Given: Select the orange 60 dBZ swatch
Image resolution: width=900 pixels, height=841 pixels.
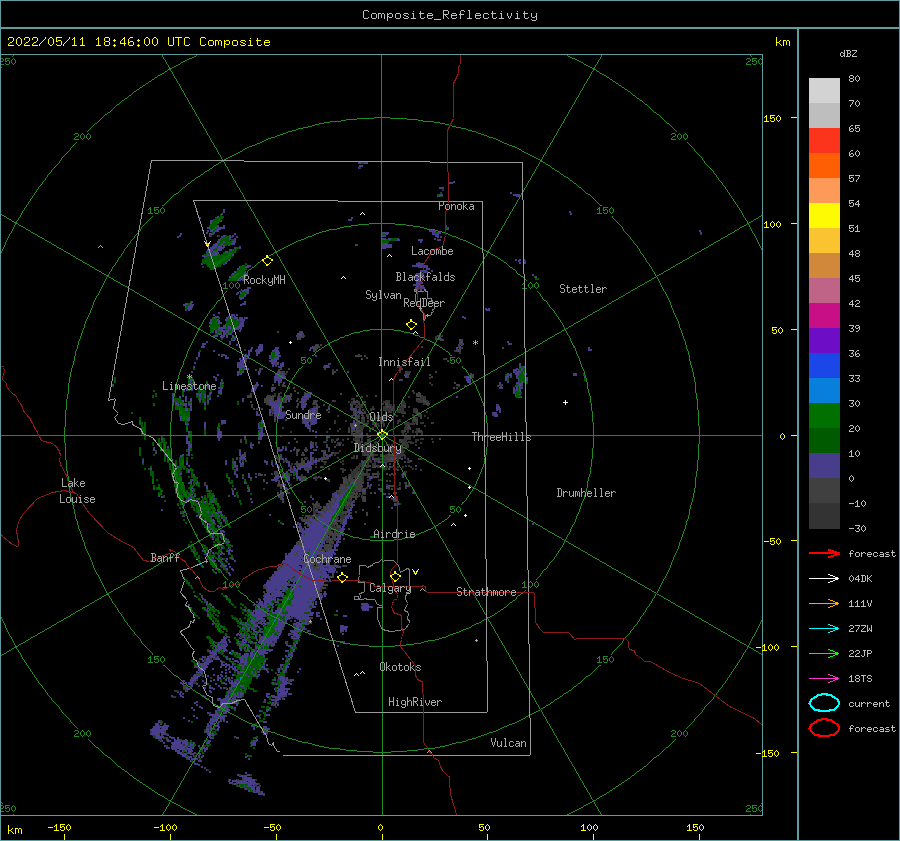Looking at the screenshot, I should [824, 165].
